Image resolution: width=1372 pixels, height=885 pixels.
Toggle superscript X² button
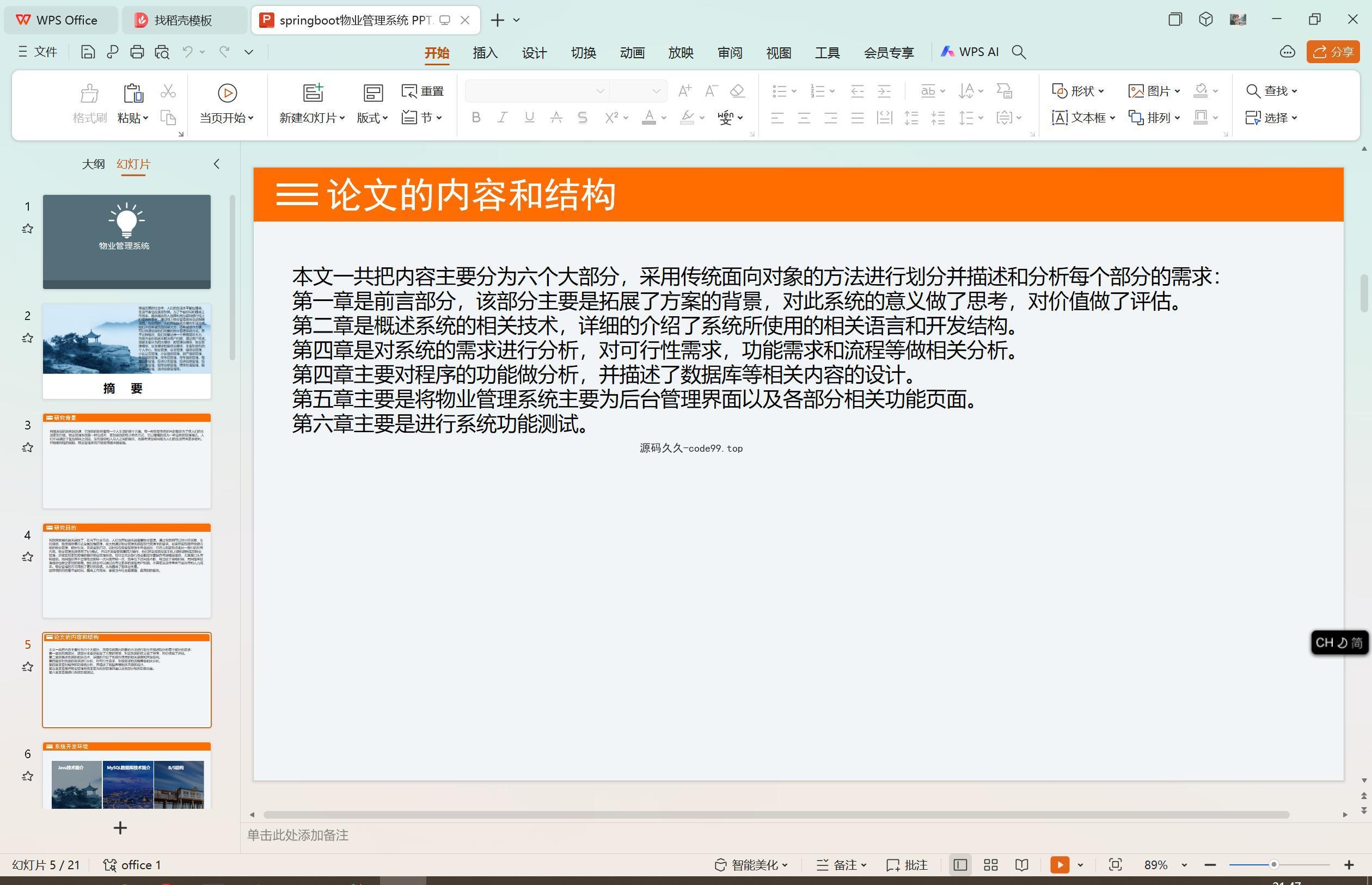(611, 118)
